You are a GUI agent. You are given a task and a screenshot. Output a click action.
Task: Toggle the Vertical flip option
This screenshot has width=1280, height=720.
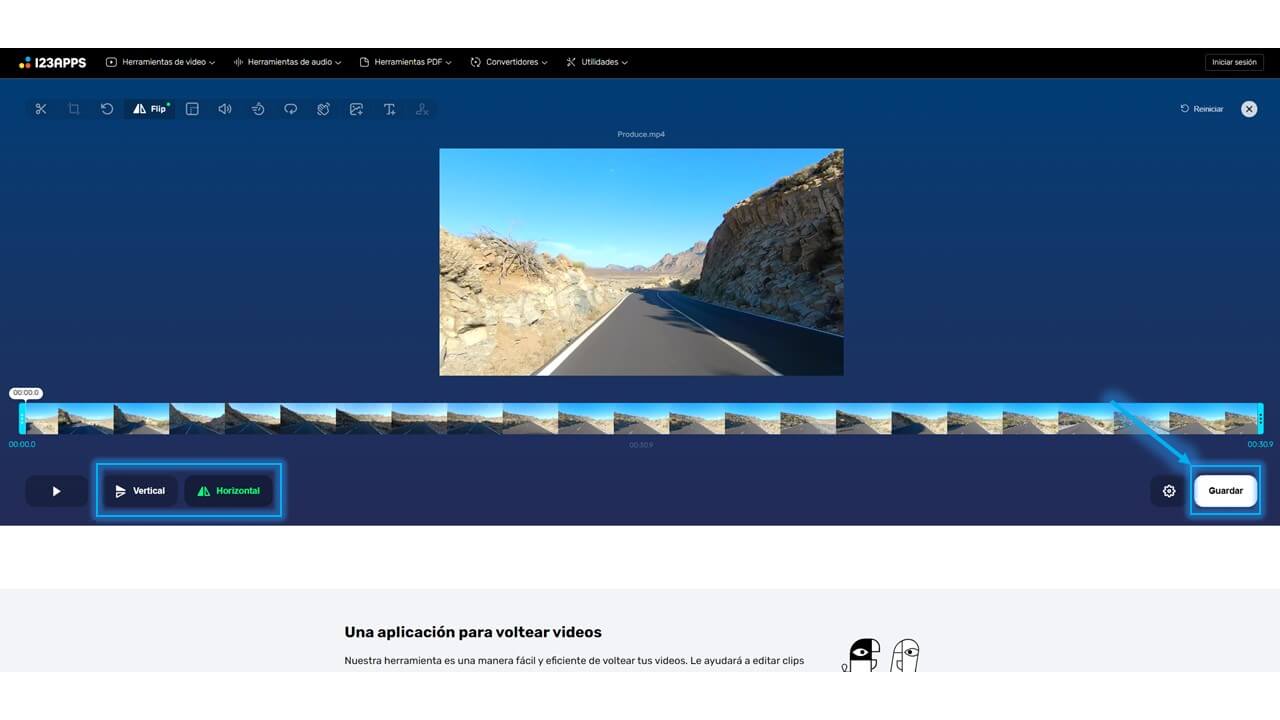point(140,491)
